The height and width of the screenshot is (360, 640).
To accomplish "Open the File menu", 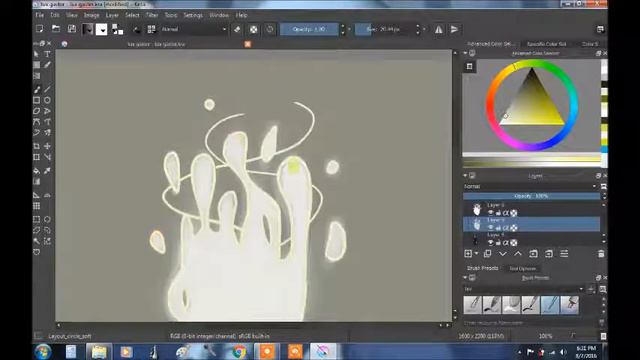I will click(40, 15).
